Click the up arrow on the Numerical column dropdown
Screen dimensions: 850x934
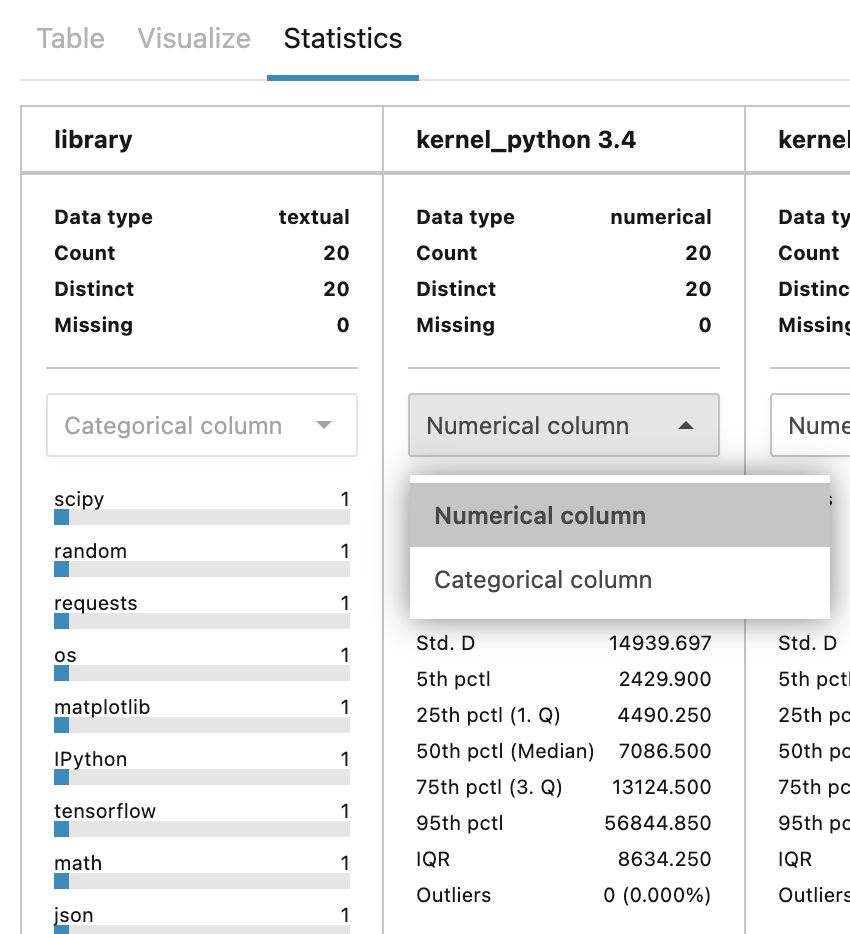point(685,426)
